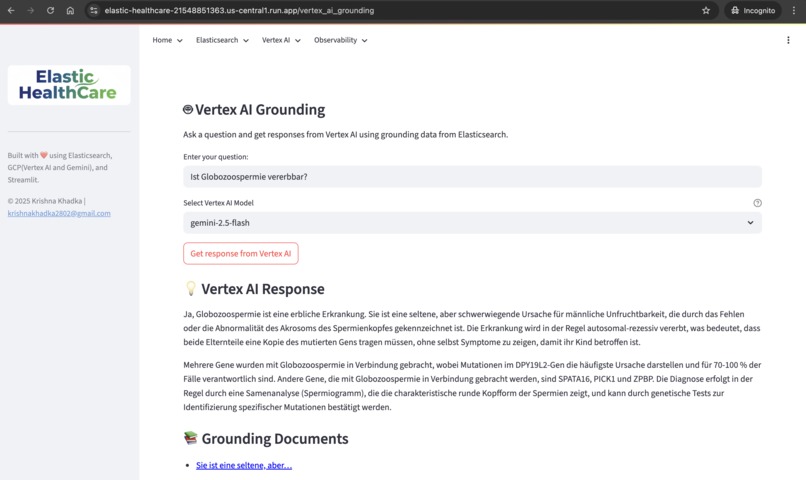
Task: Open the Streamlit app options menu
Action: pos(788,40)
